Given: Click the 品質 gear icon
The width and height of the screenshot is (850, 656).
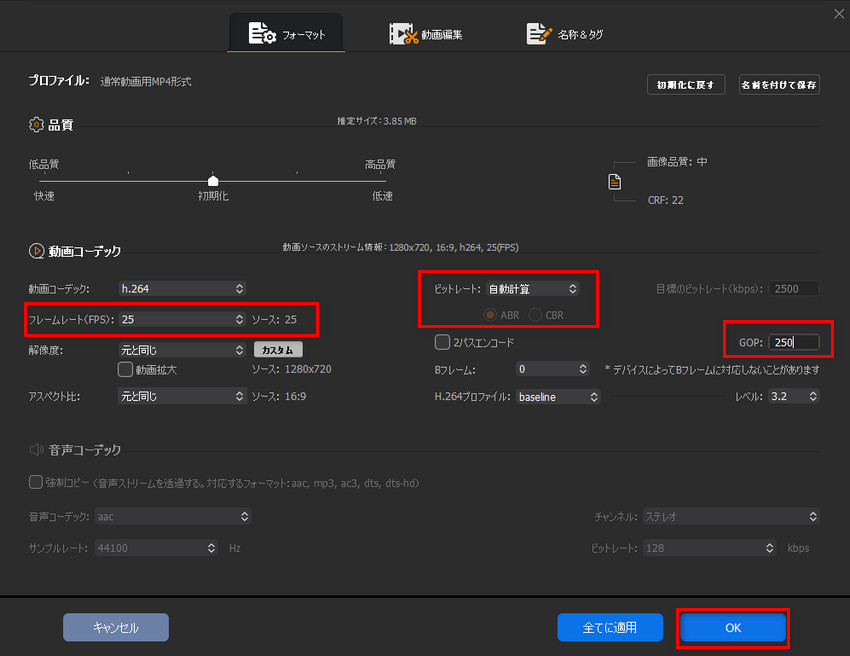Looking at the screenshot, I should click(x=36, y=125).
